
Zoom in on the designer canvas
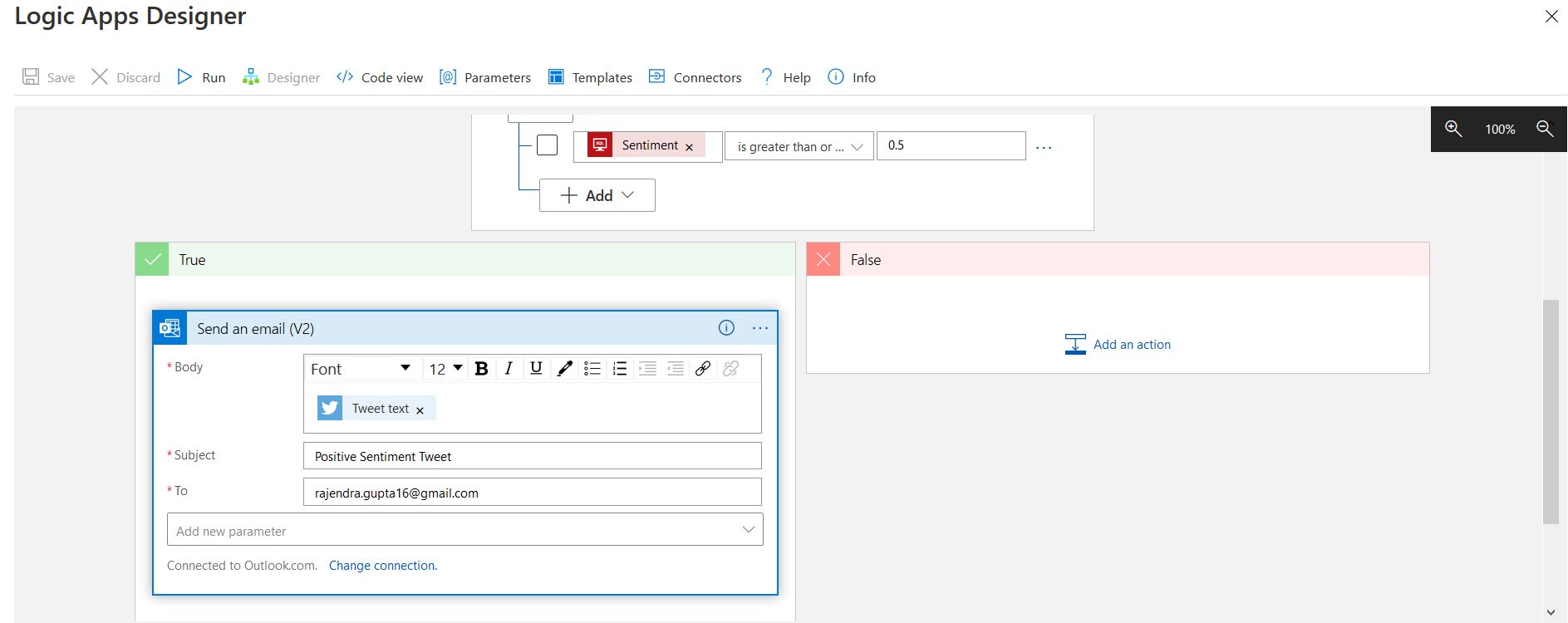(x=1453, y=129)
